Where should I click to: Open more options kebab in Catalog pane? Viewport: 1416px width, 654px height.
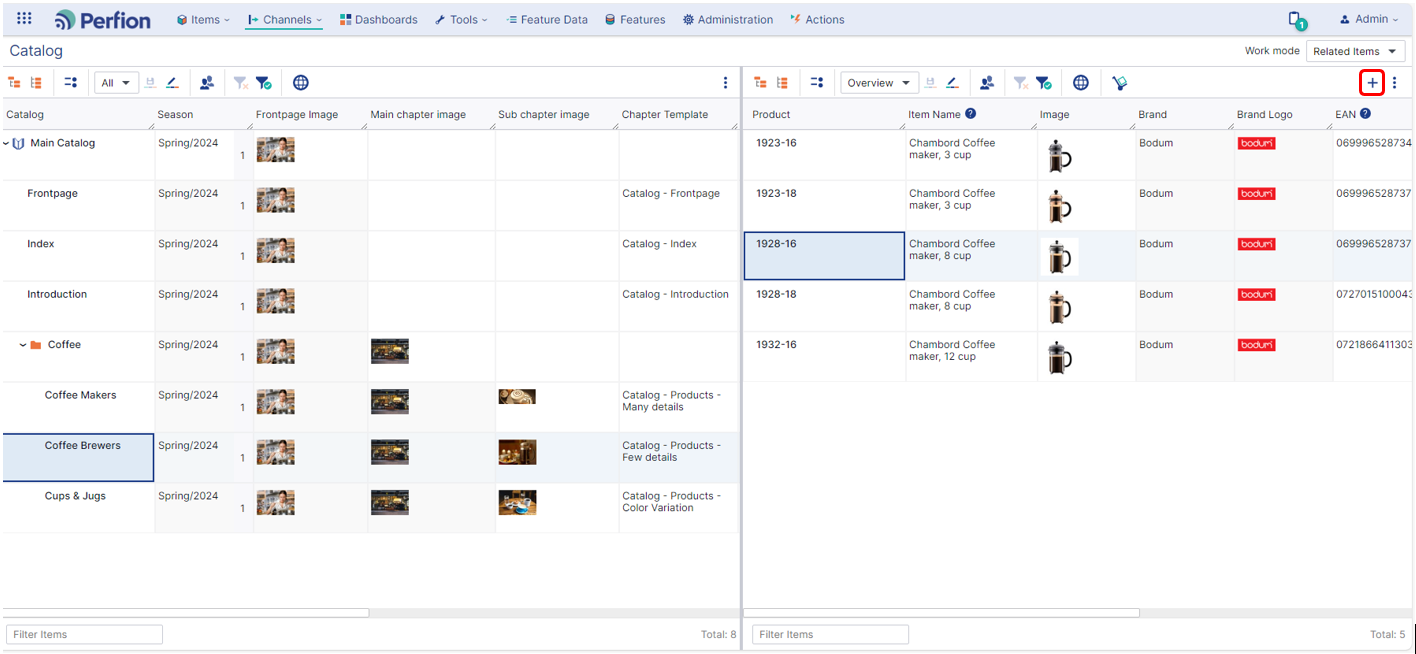726,83
